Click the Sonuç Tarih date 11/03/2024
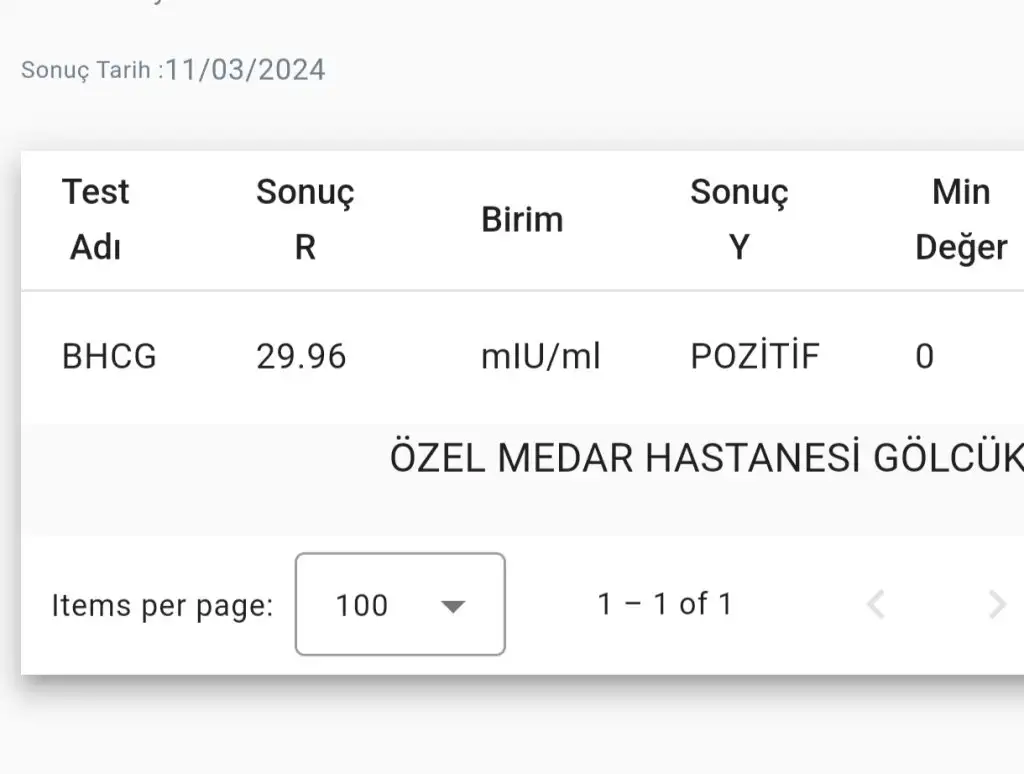This screenshot has width=1024, height=774. tap(246, 69)
